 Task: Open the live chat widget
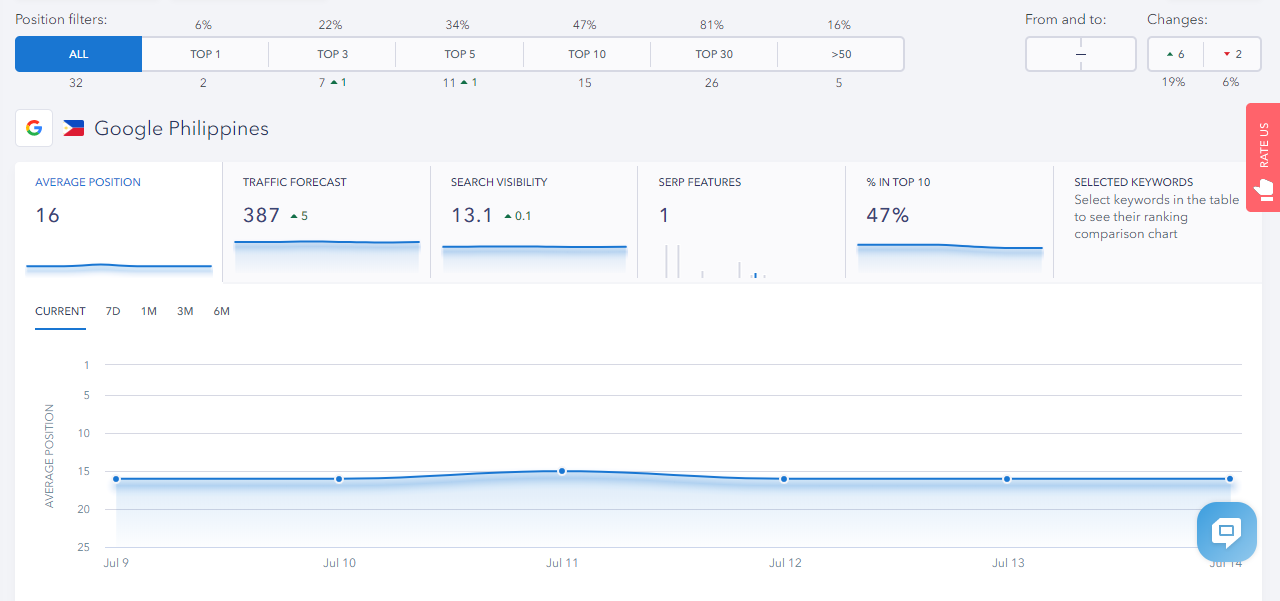[1226, 531]
